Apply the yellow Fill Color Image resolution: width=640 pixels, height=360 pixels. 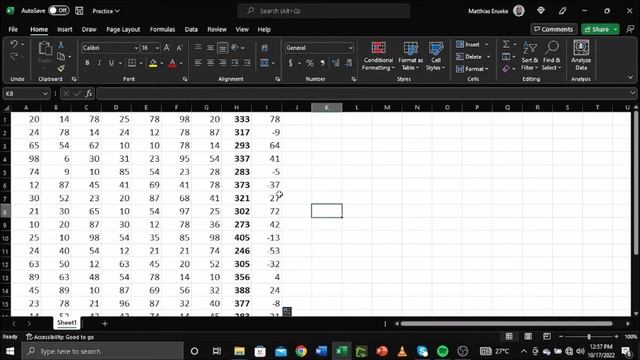153,63
